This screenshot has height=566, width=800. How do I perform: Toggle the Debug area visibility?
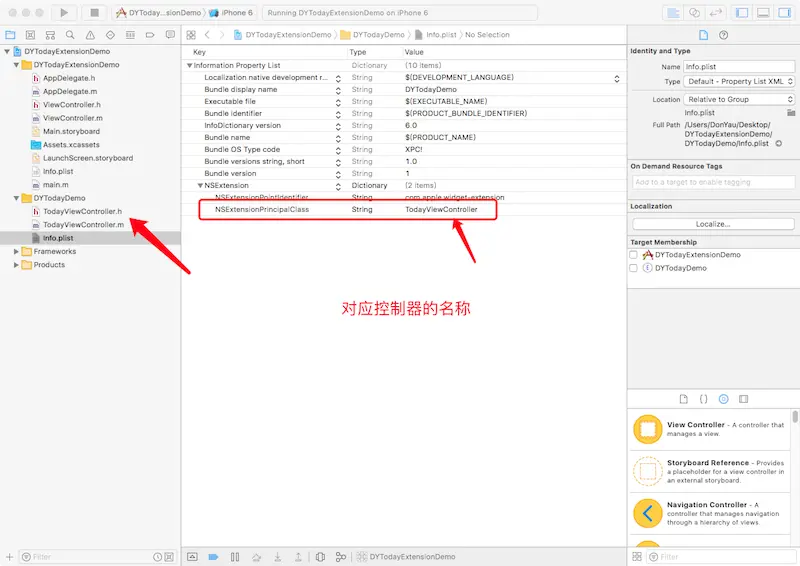pos(763,13)
